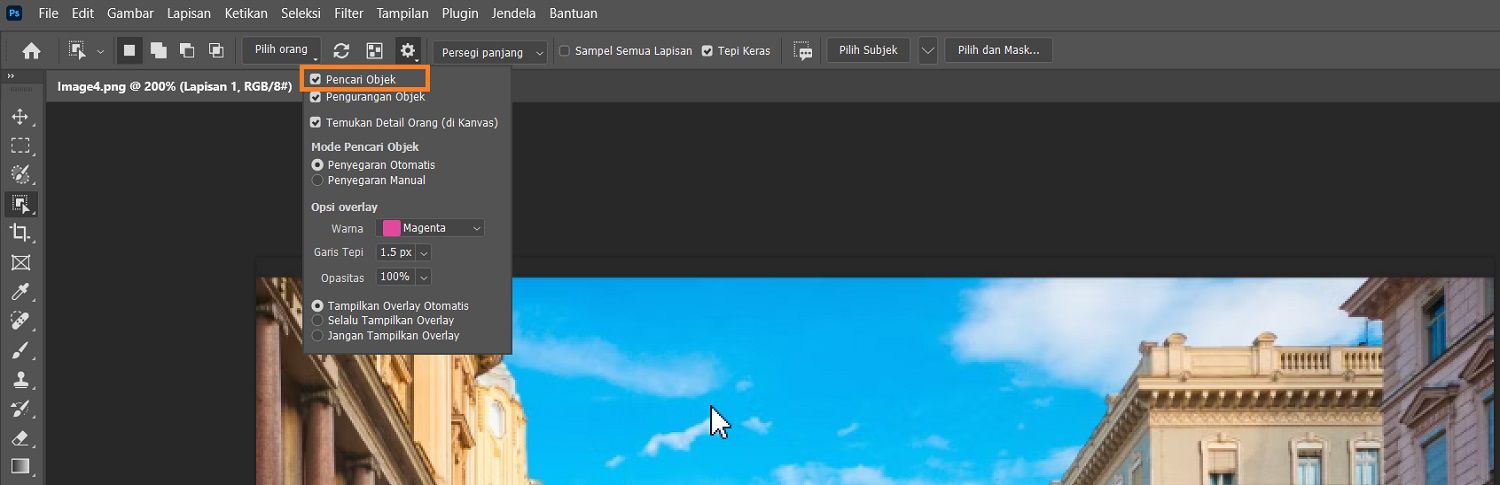Viewport: 1500px width, 485px height.
Task: Select the Frame tool
Action: (20, 263)
